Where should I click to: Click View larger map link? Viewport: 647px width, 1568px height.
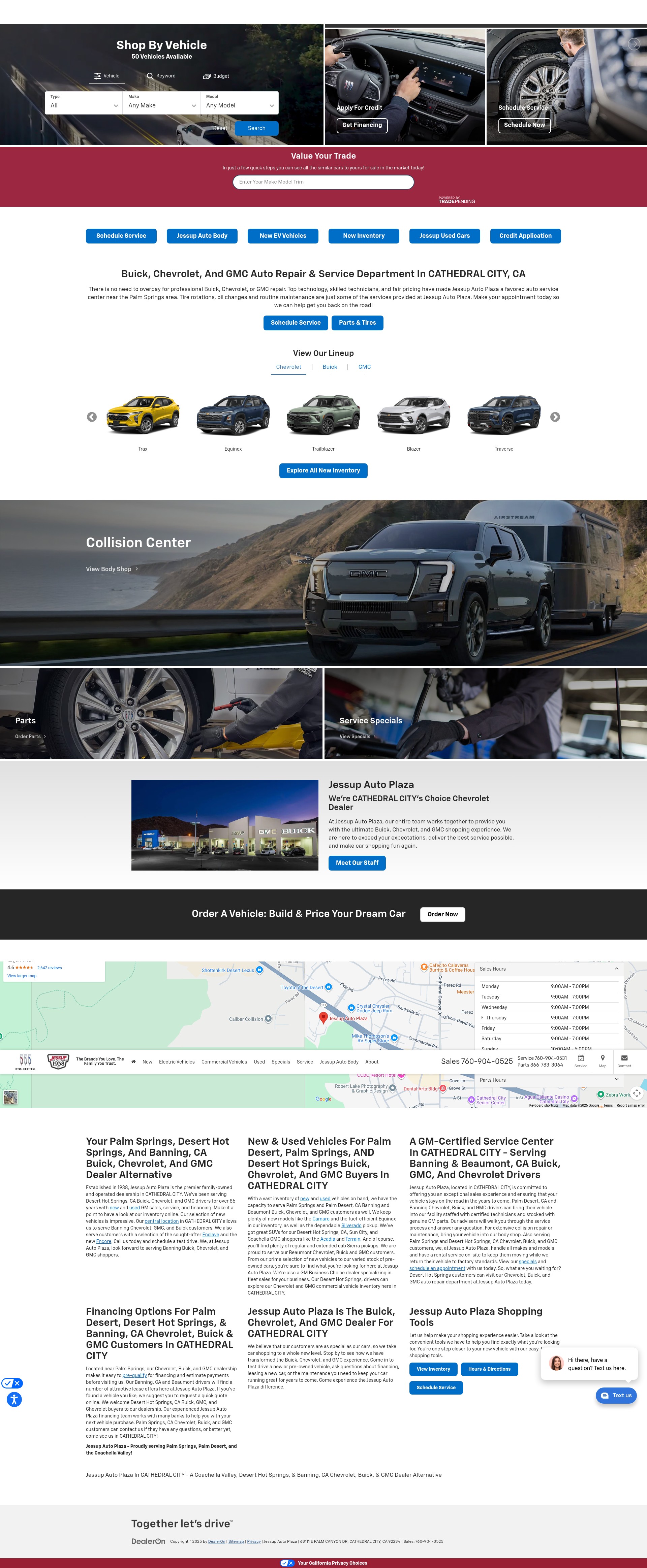(x=22, y=976)
